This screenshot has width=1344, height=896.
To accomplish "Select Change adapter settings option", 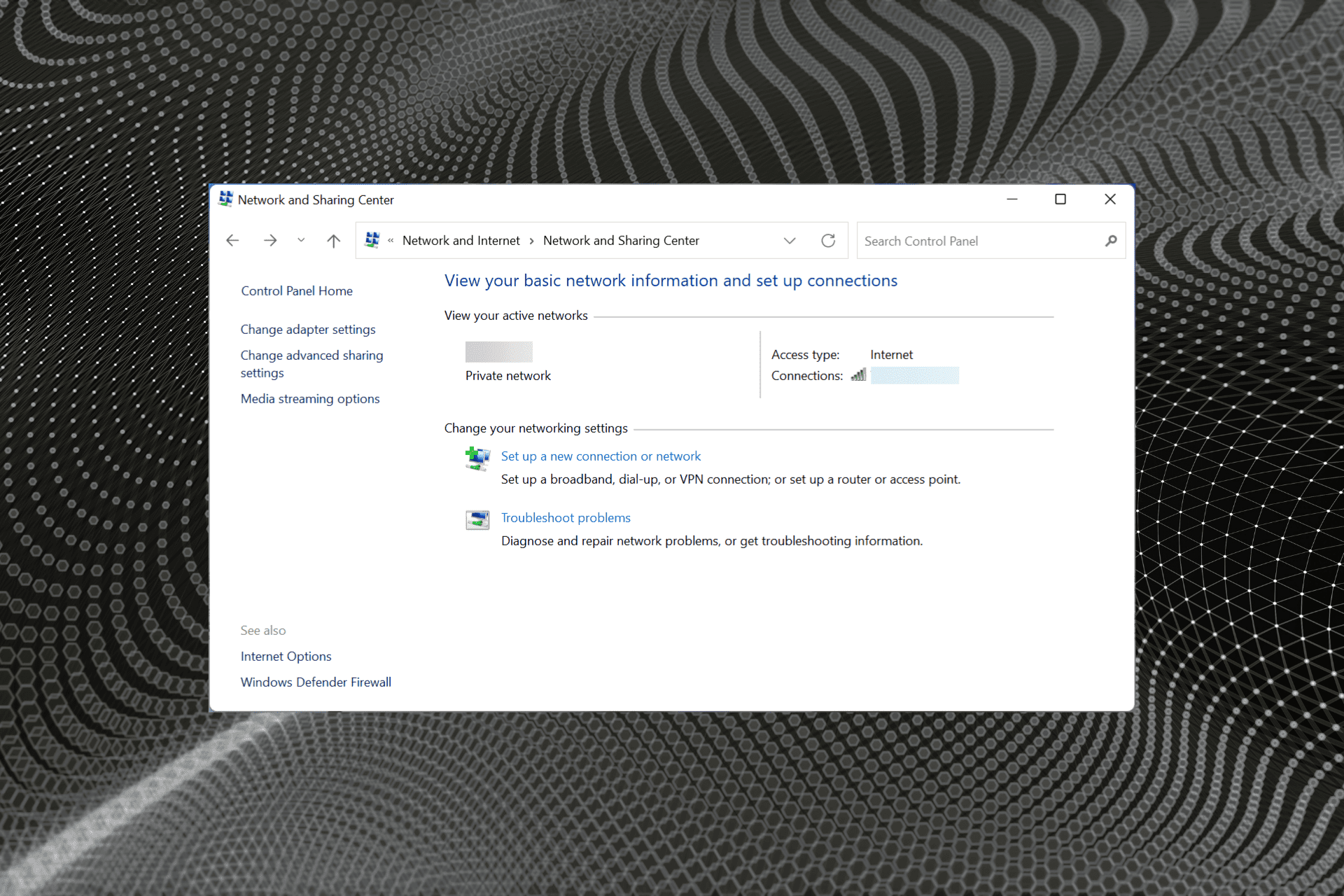I will tap(308, 328).
